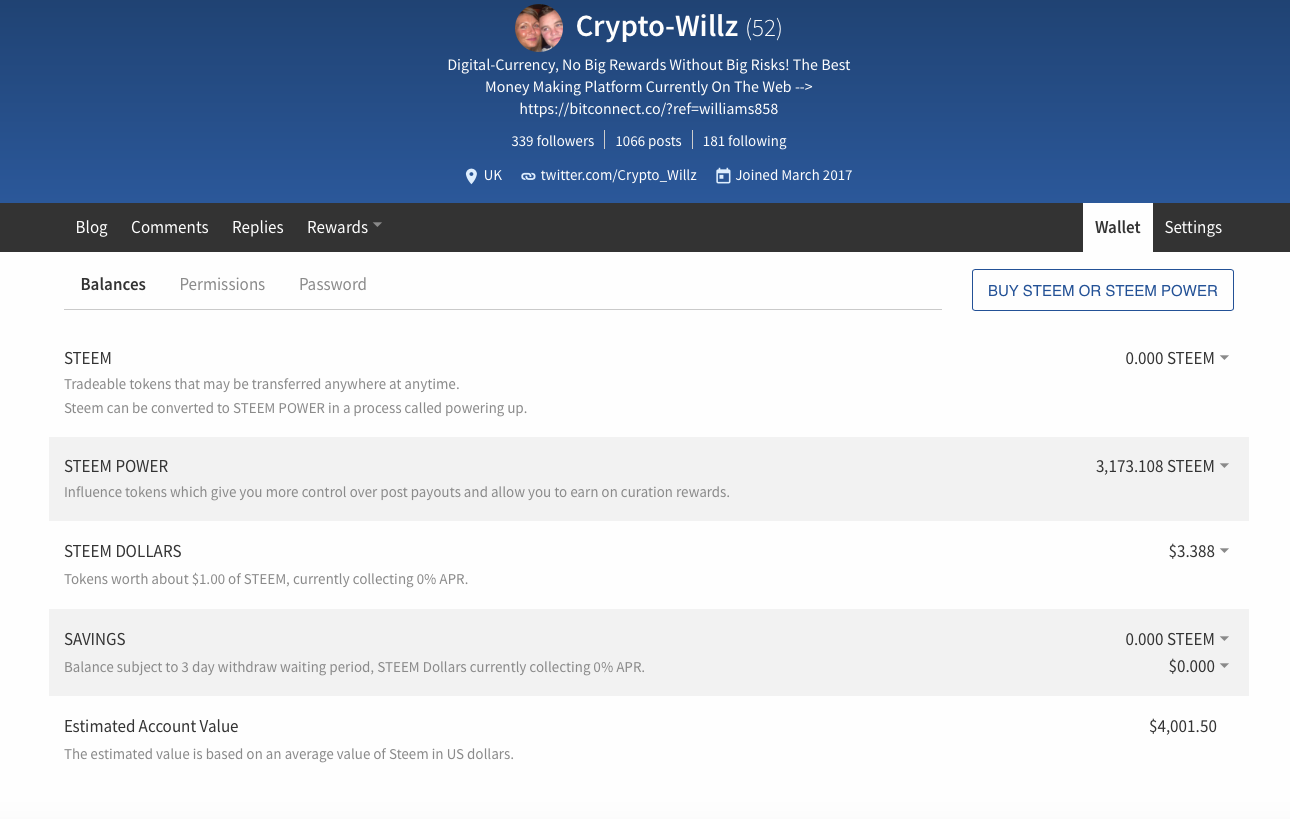Switch to the Password sub-tab
1290x819 pixels.
pyautogui.click(x=332, y=284)
